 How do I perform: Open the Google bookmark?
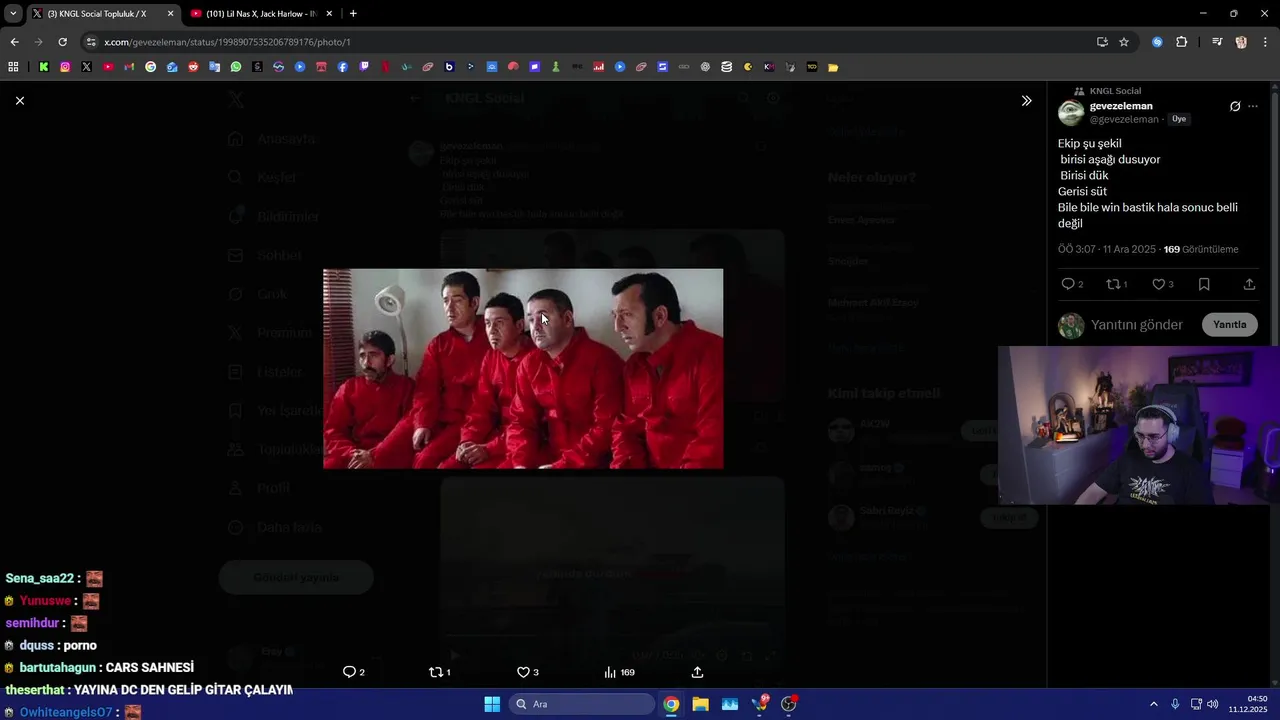(x=151, y=67)
